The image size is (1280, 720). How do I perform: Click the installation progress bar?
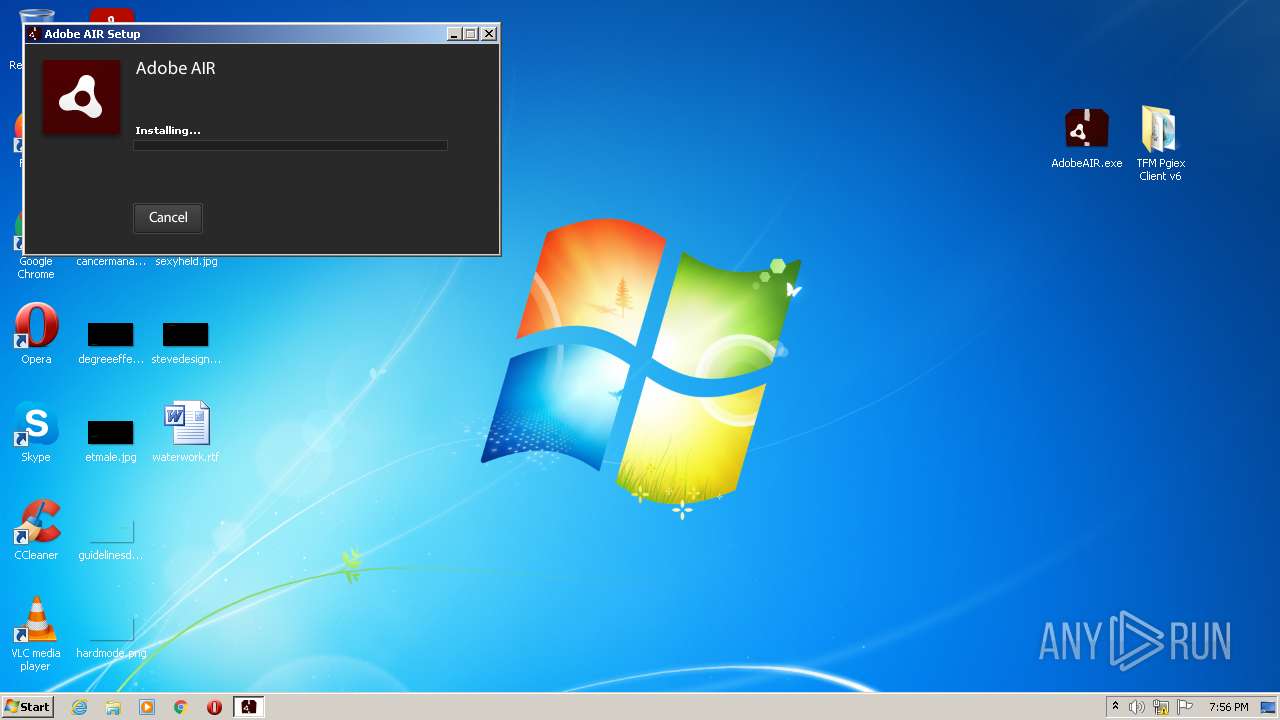(290, 146)
